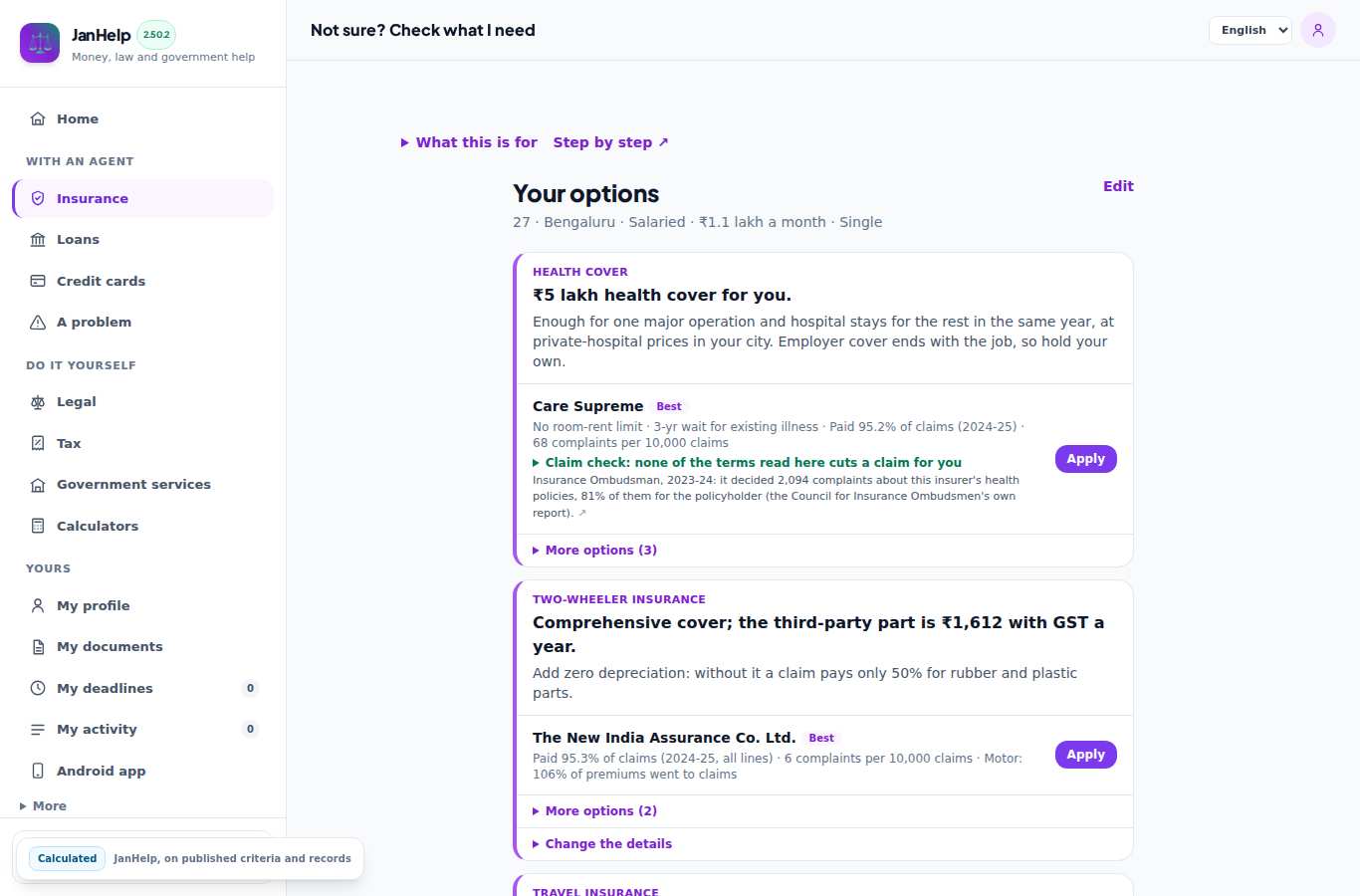Click the Loans bank icon
Viewport: 1360px width, 896px height.
[38, 240]
